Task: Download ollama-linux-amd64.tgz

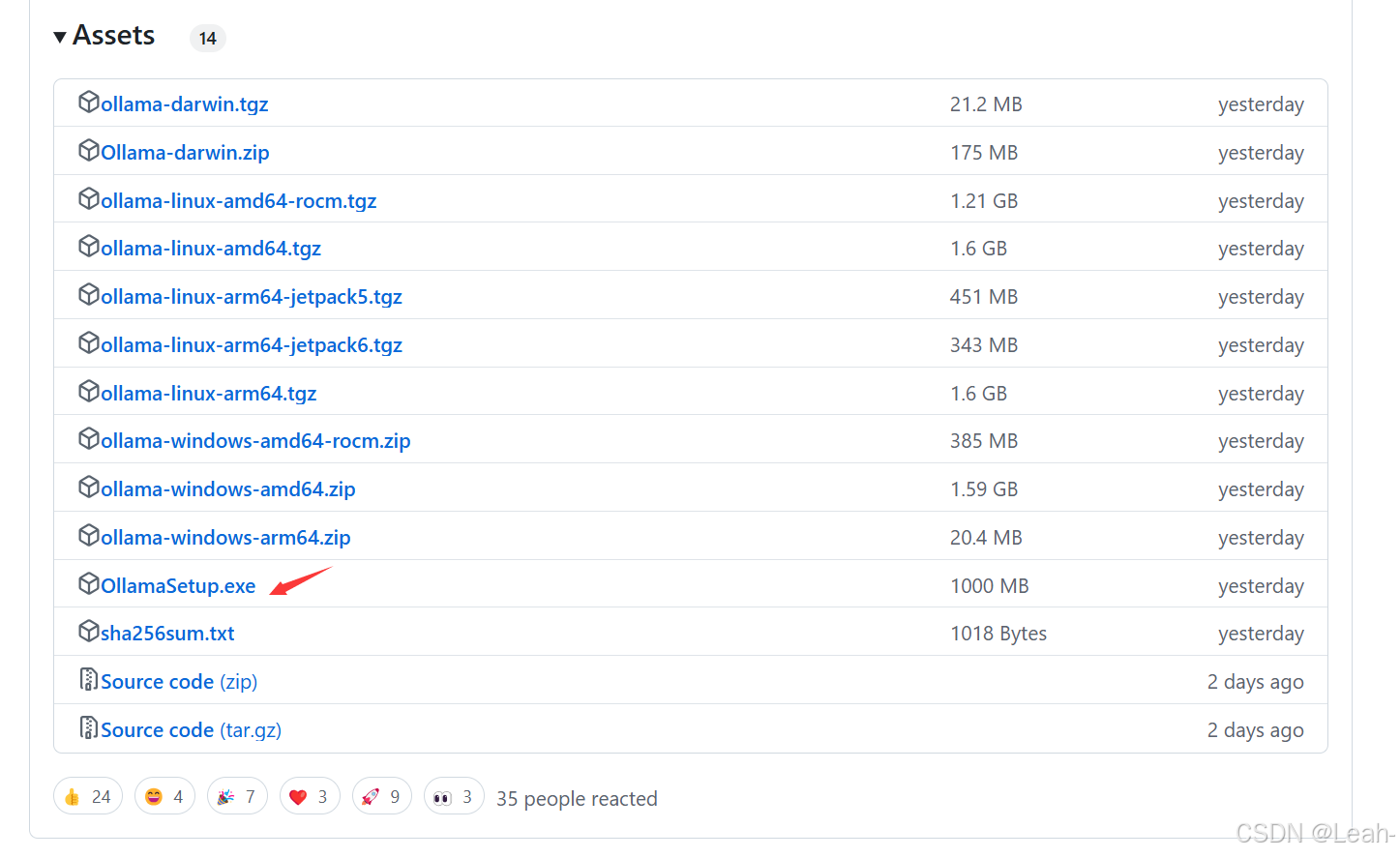Action: pos(211,249)
